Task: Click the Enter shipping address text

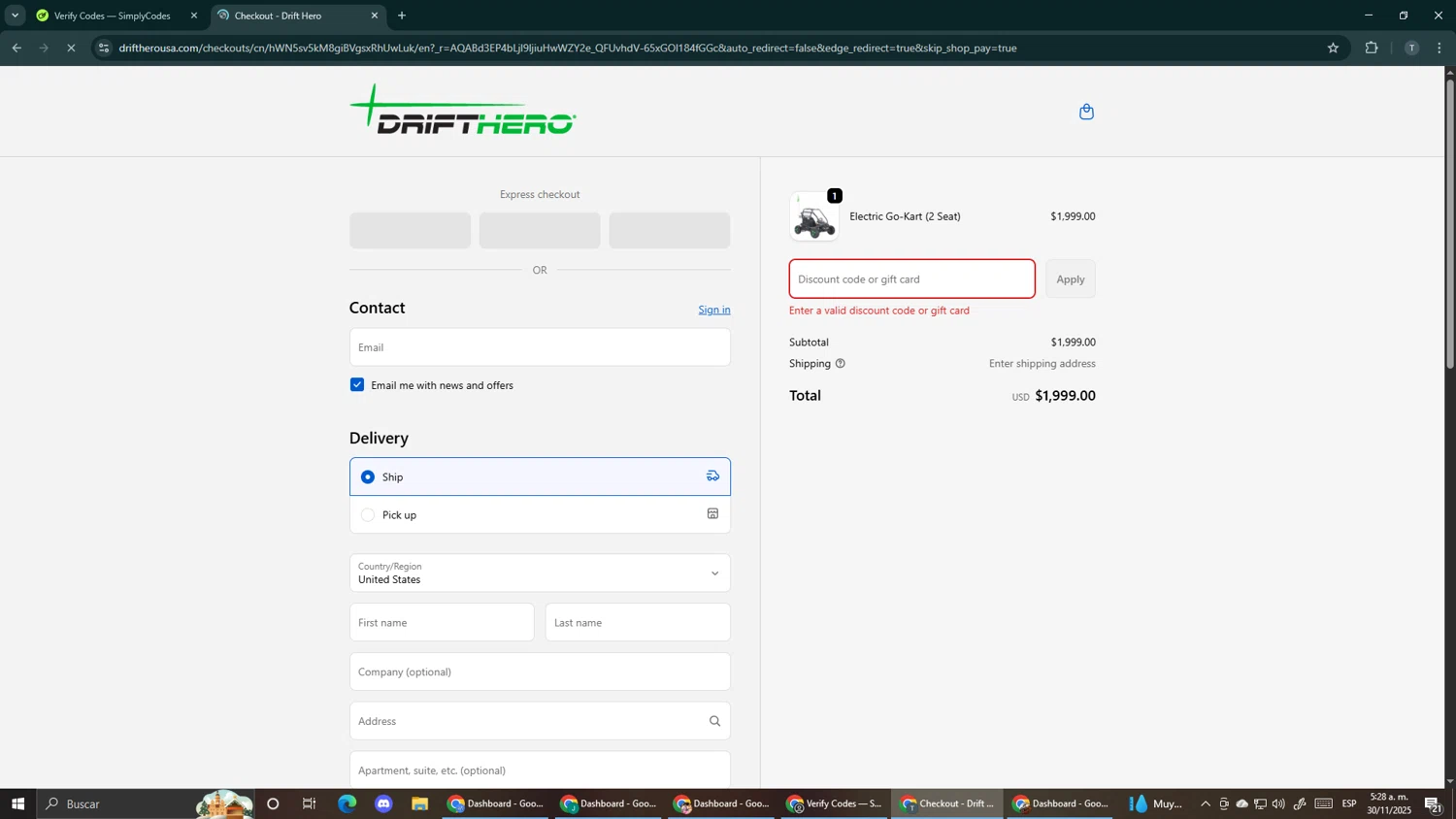Action: pyautogui.click(x=1042, y=364)
